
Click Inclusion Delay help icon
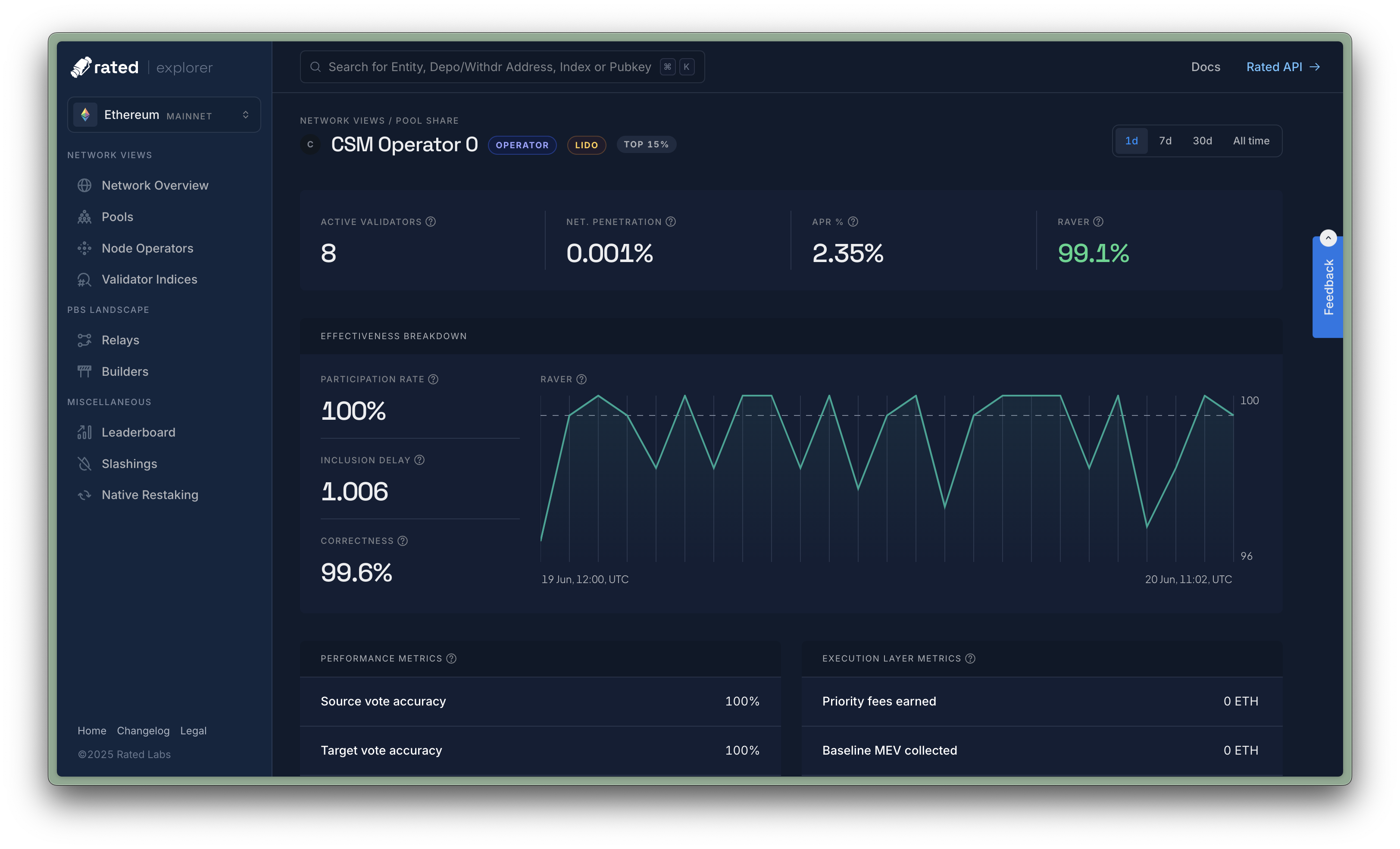click(419, 460)
